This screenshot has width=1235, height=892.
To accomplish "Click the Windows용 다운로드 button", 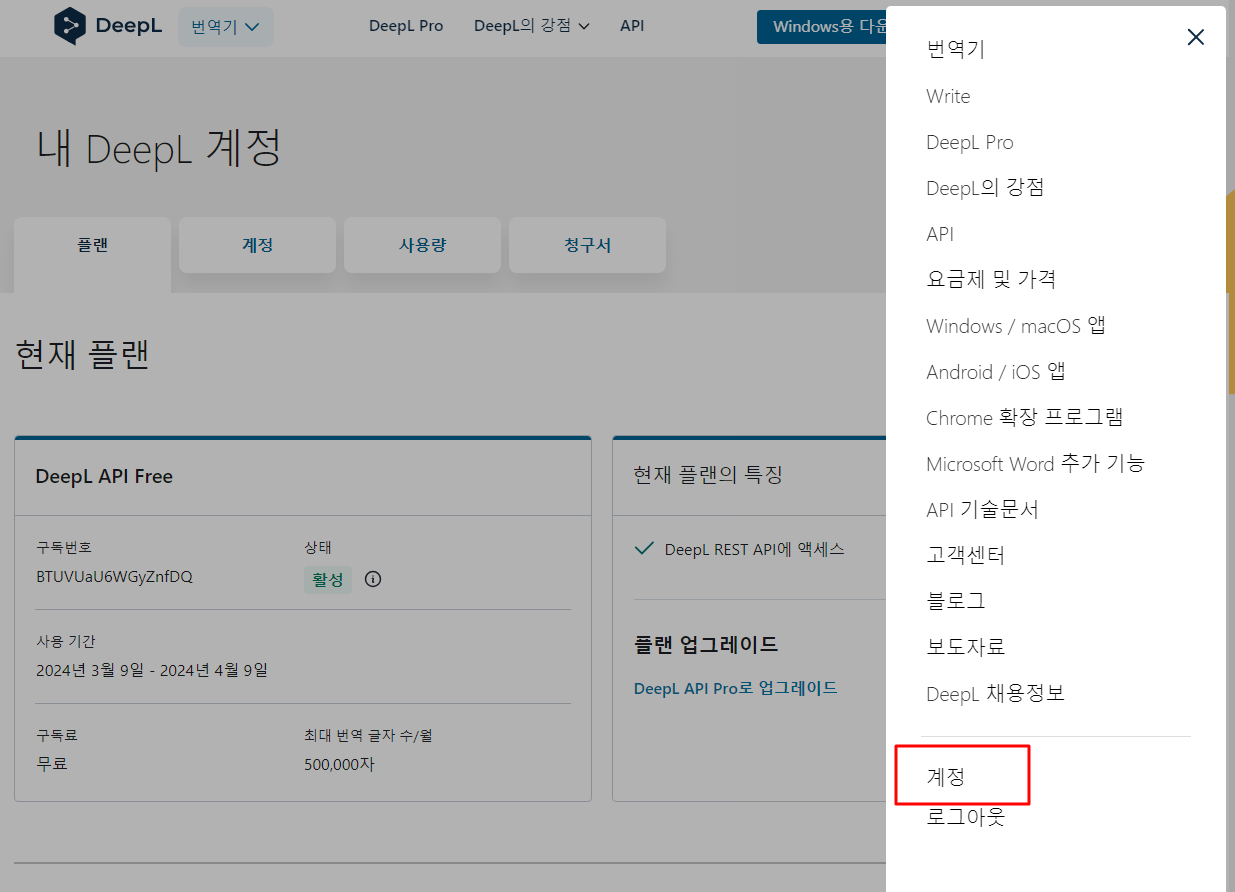I will coord(822,27).
